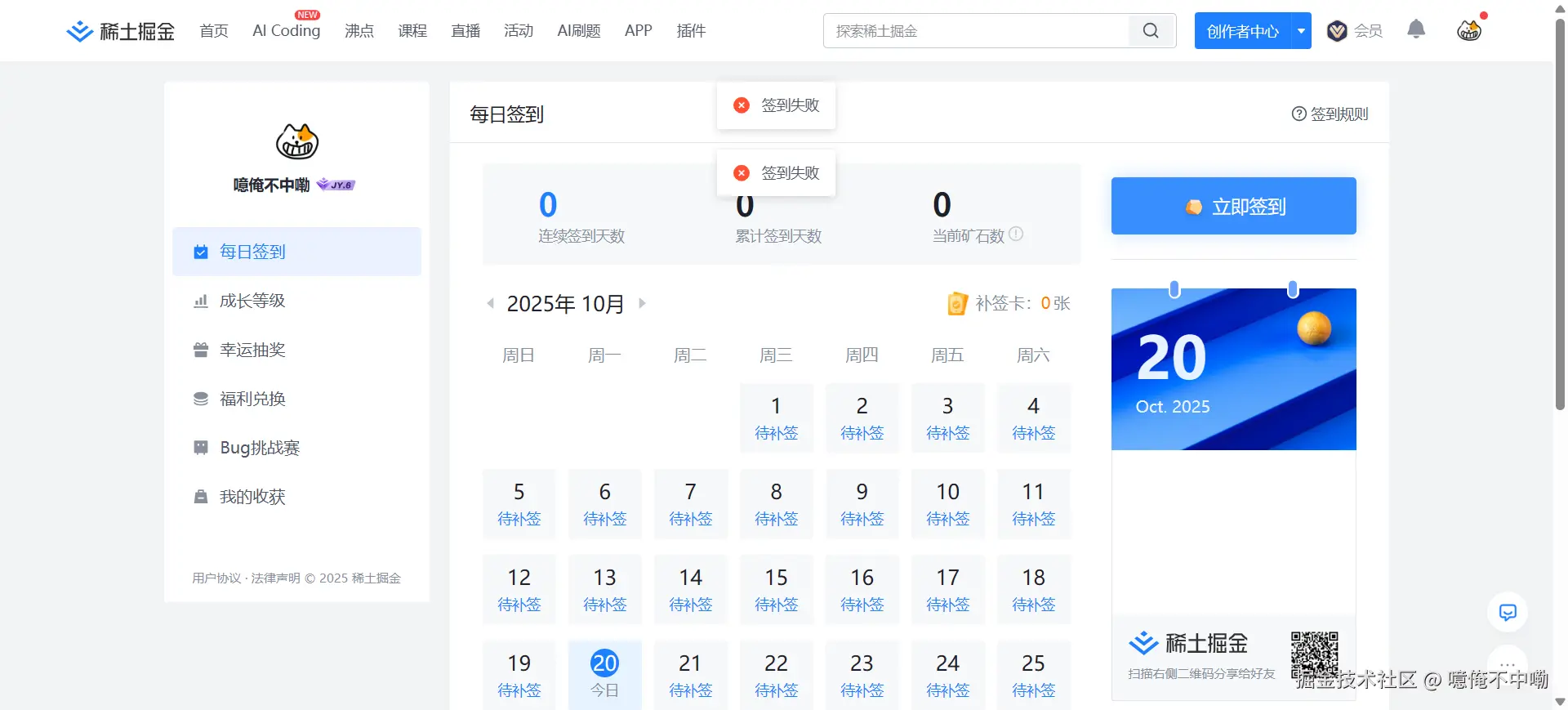Click the 会员 badge icon
This screenshot has height=710, width=1568.
(x=1337, y=31)
